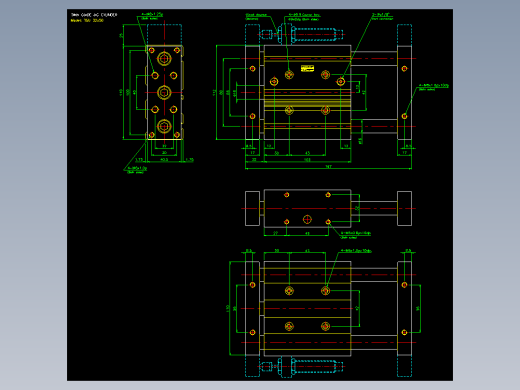Click the yellow nameplate on the cylinder body
Image resolution: width=520 pixels, height=390 pixels.
pos(307,68)
